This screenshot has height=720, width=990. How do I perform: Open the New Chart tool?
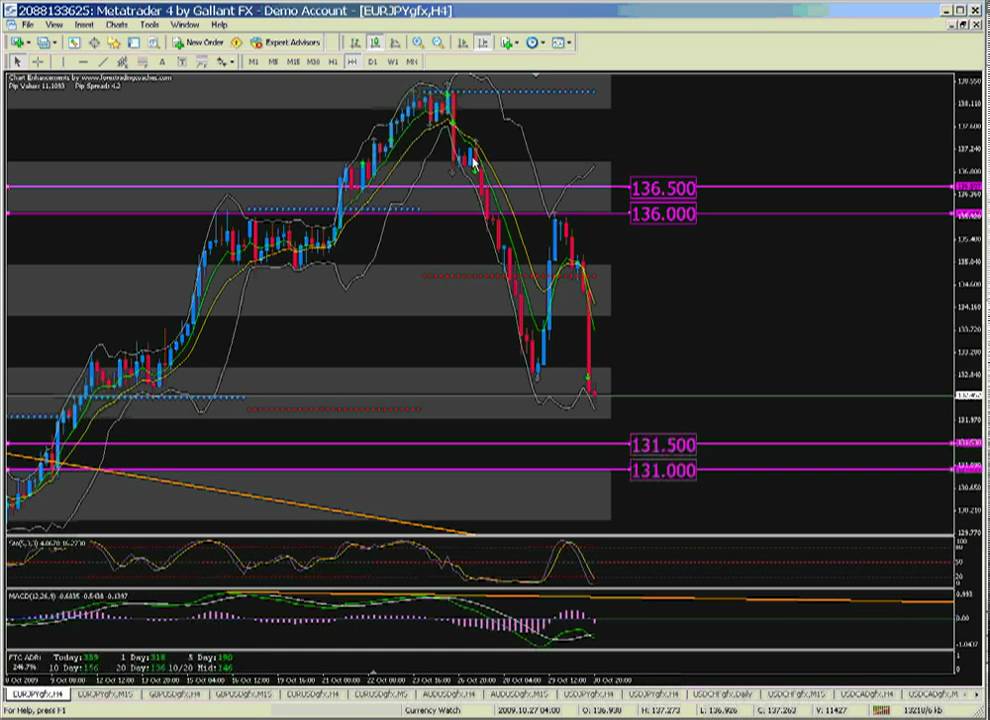click(x=16, y=42)
